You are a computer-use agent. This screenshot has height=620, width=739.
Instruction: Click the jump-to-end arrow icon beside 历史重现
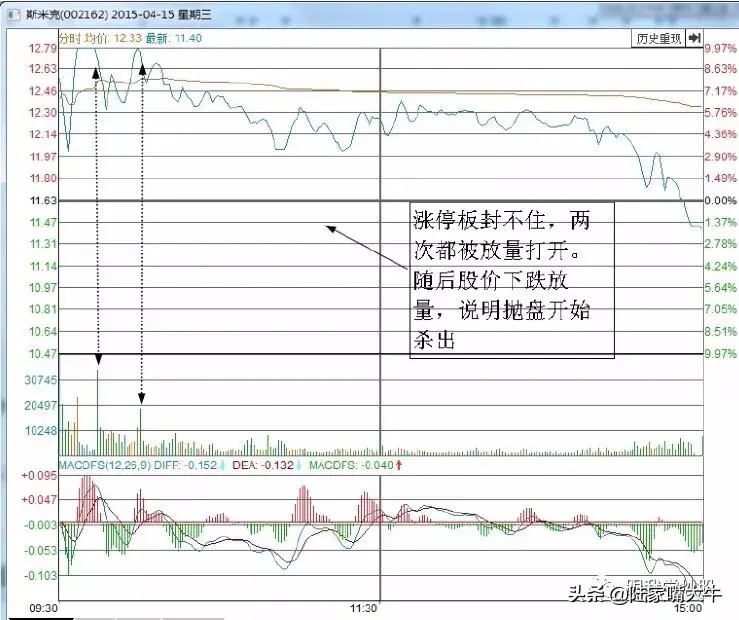(x=694, y=39)
